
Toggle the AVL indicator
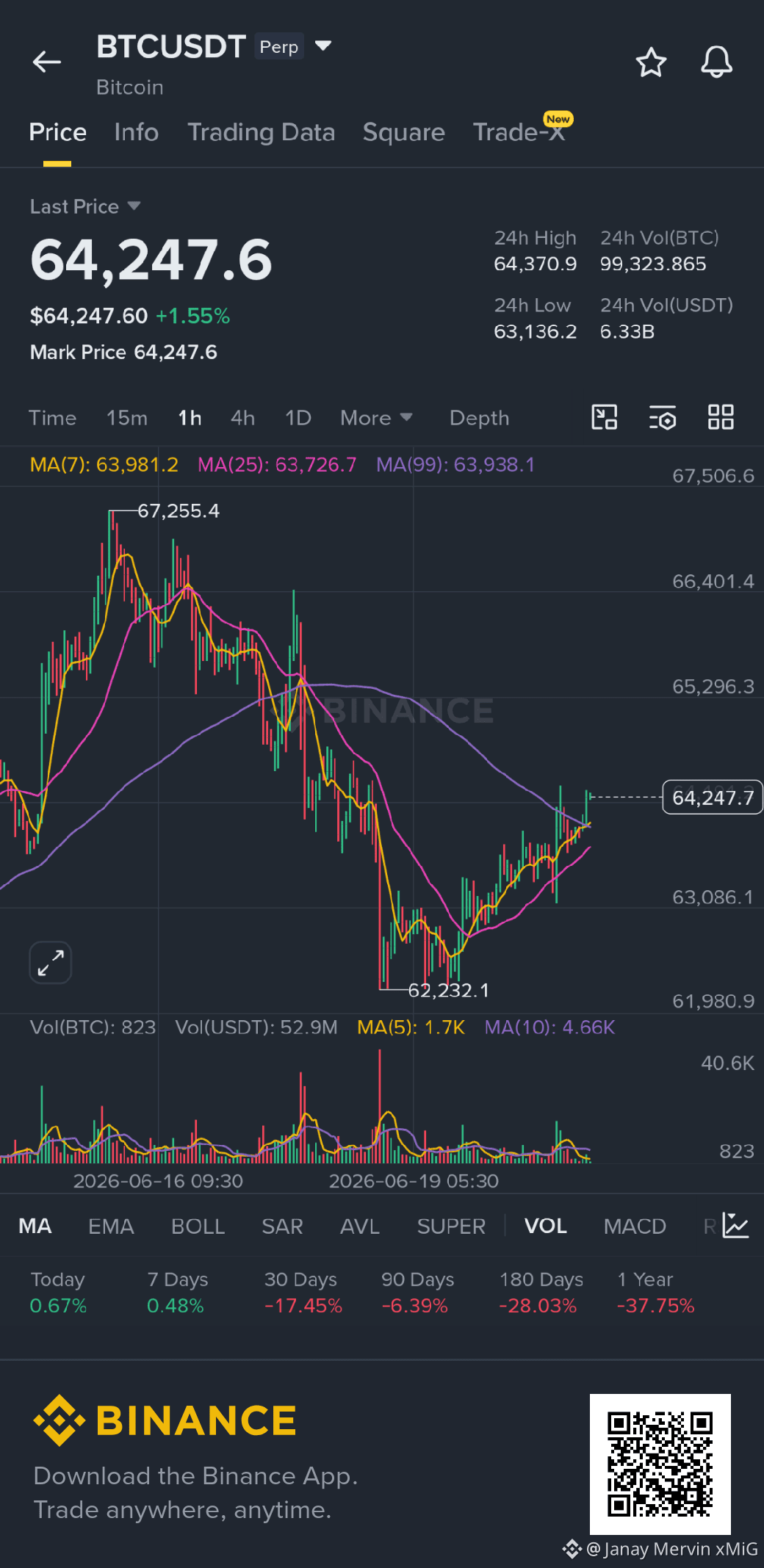coord(360,1226)
